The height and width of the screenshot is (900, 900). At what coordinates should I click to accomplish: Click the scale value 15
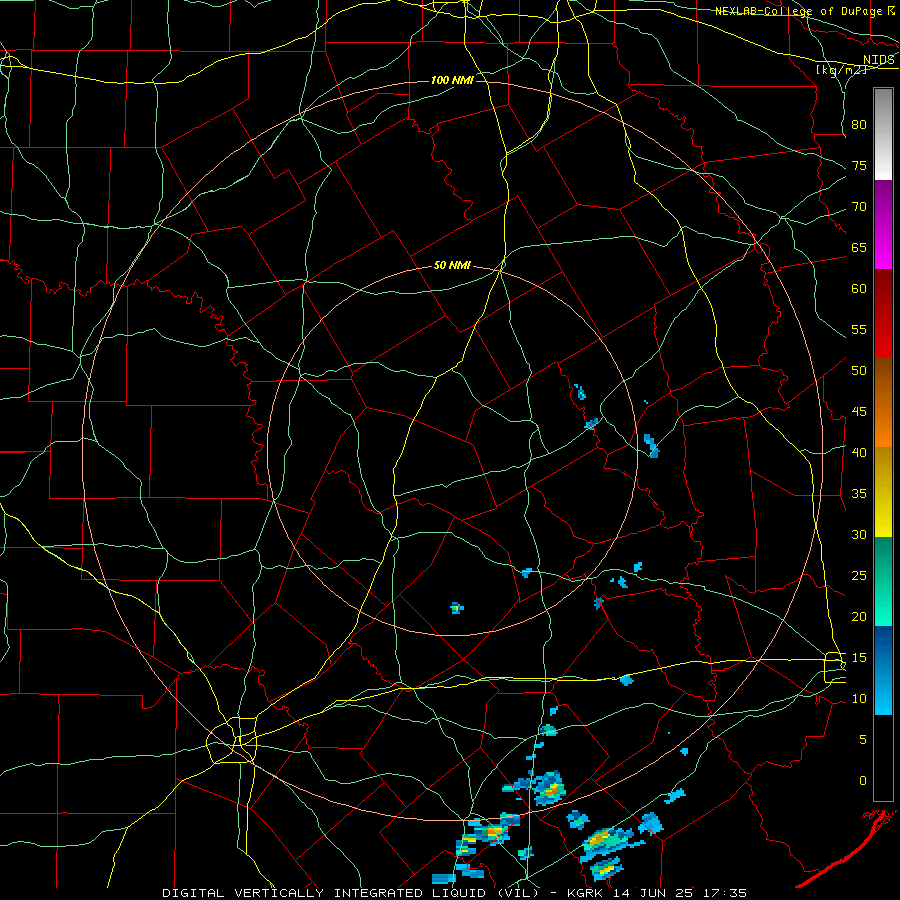859,657
